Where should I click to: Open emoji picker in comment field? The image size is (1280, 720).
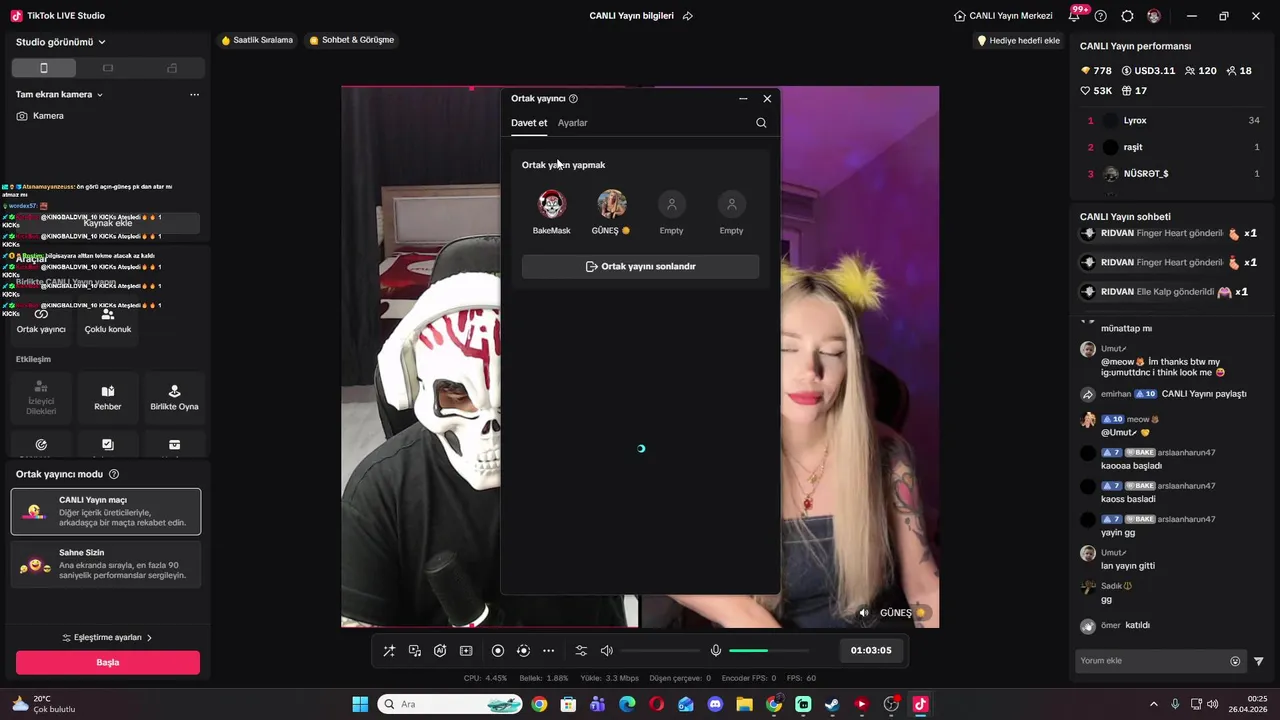coord(1235,661)
